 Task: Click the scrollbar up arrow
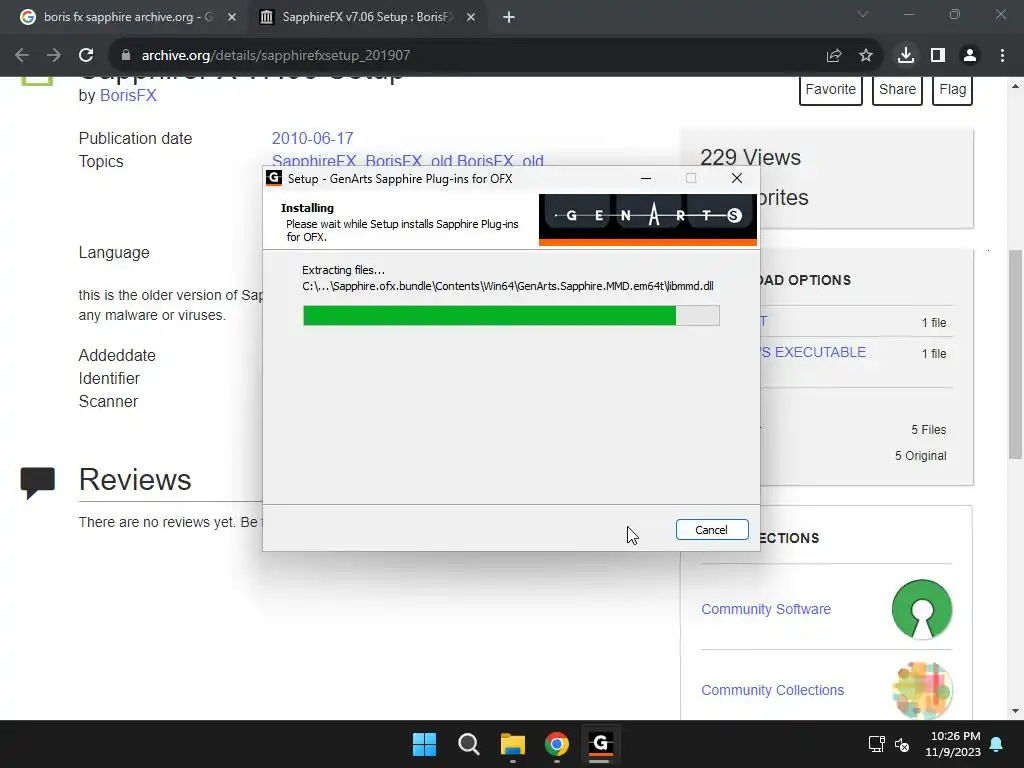point(1016,86)
